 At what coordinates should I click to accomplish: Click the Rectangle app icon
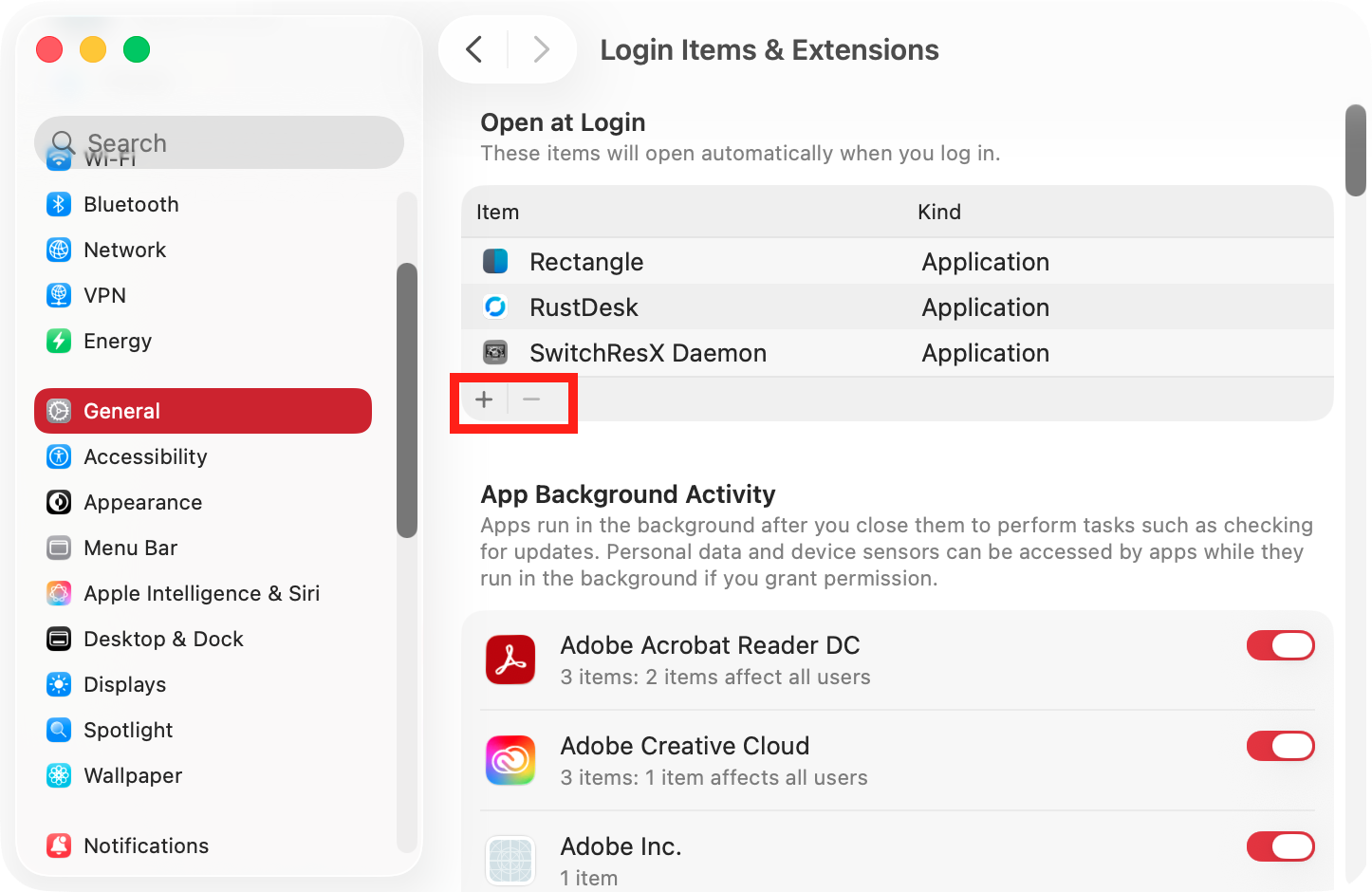coord(495,261)
